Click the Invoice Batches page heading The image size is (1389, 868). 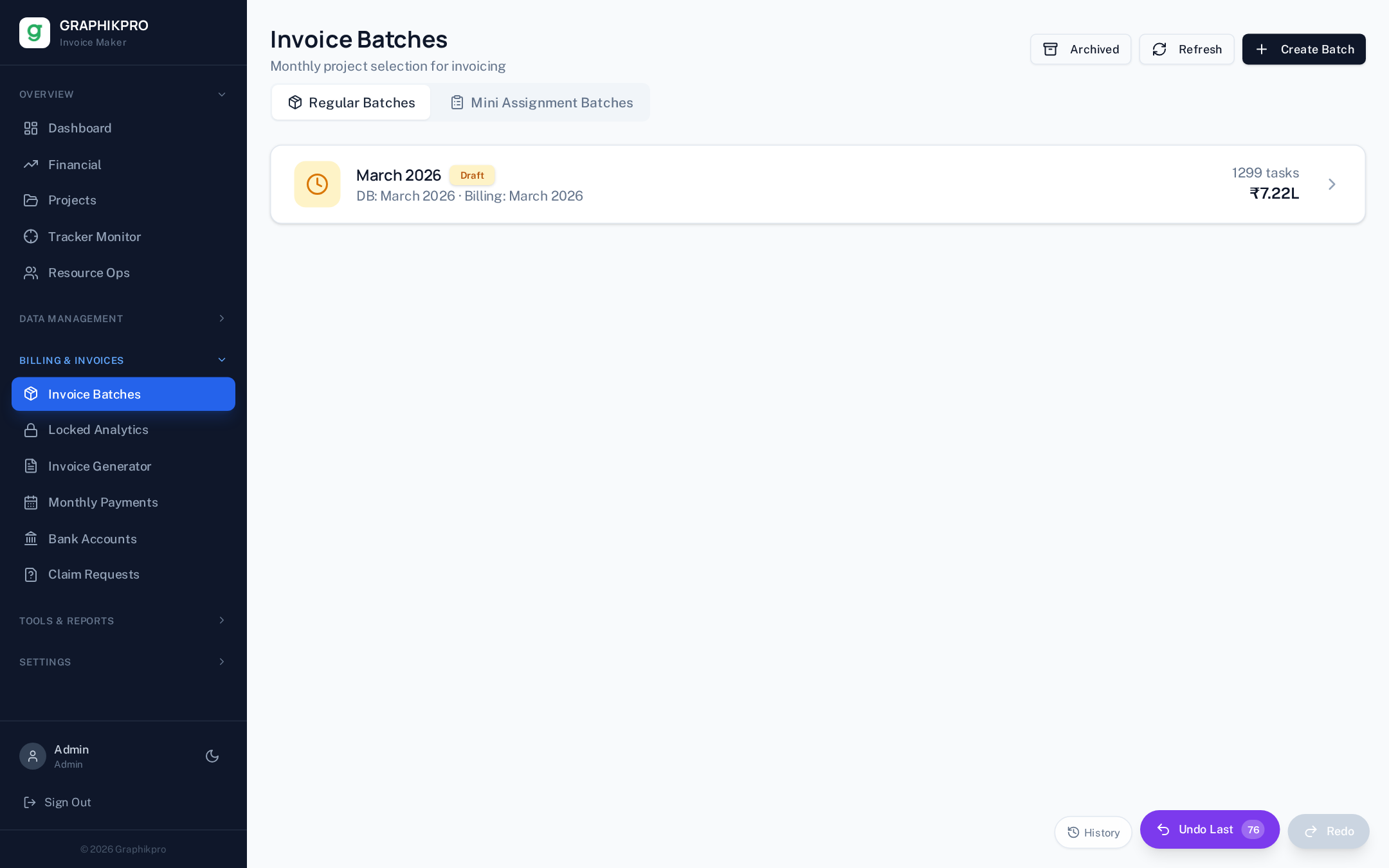pyautogui.click(x=359, y=40)
